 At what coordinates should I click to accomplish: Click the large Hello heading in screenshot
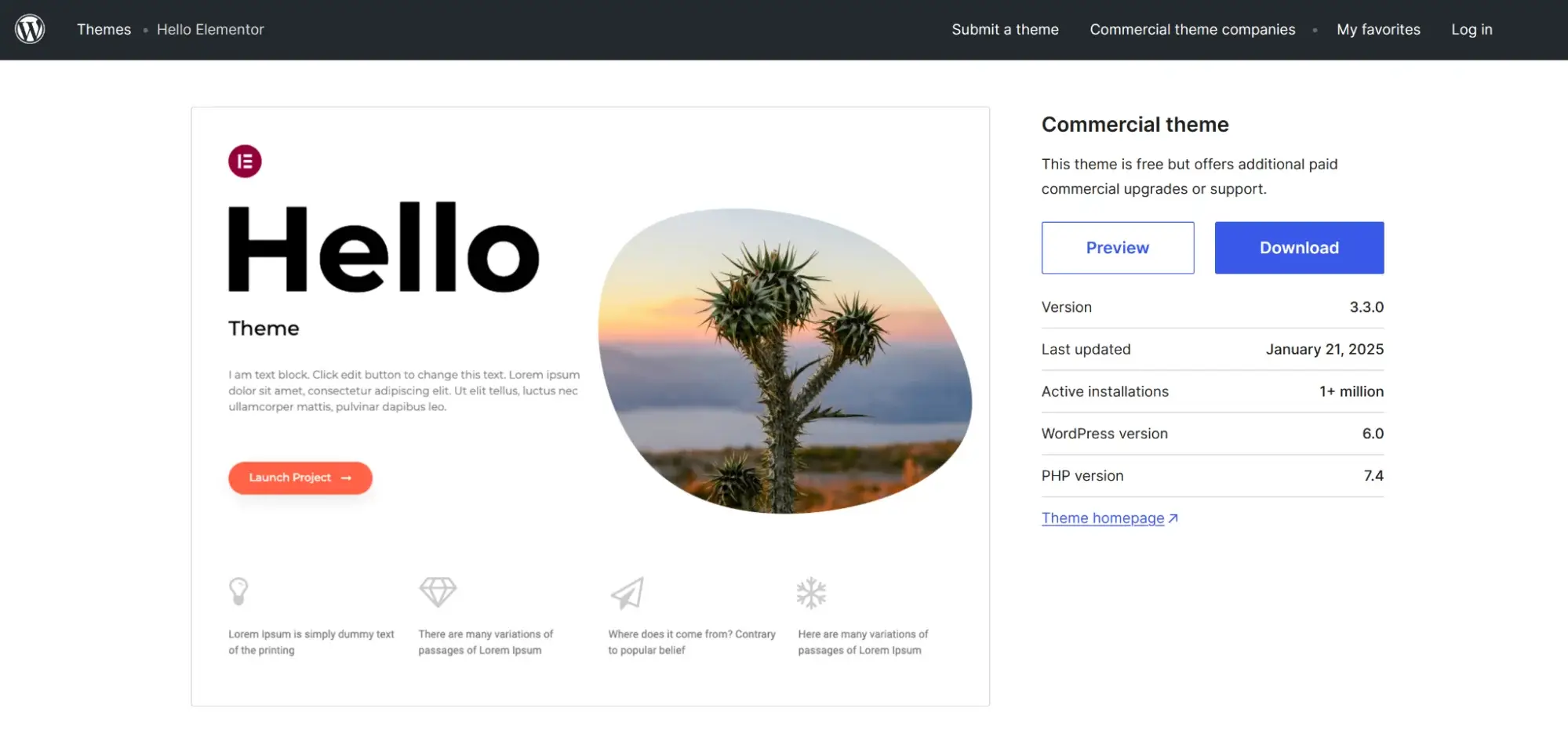click(x=384, y=247)
